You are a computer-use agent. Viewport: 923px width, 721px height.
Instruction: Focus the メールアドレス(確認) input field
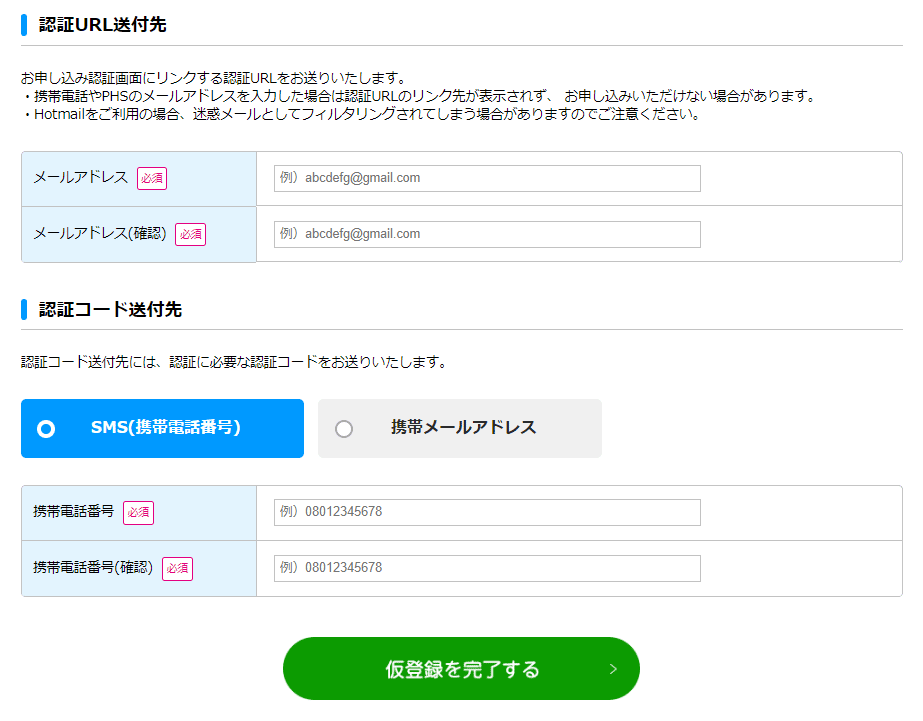(x=487, y=234)
